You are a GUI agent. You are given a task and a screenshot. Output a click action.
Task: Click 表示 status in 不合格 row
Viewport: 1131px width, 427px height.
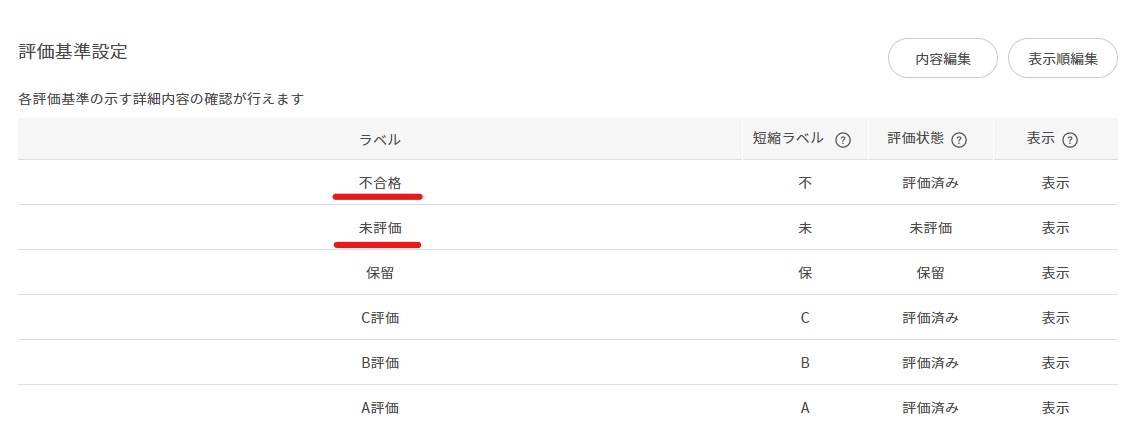(x=1055, y=183)
